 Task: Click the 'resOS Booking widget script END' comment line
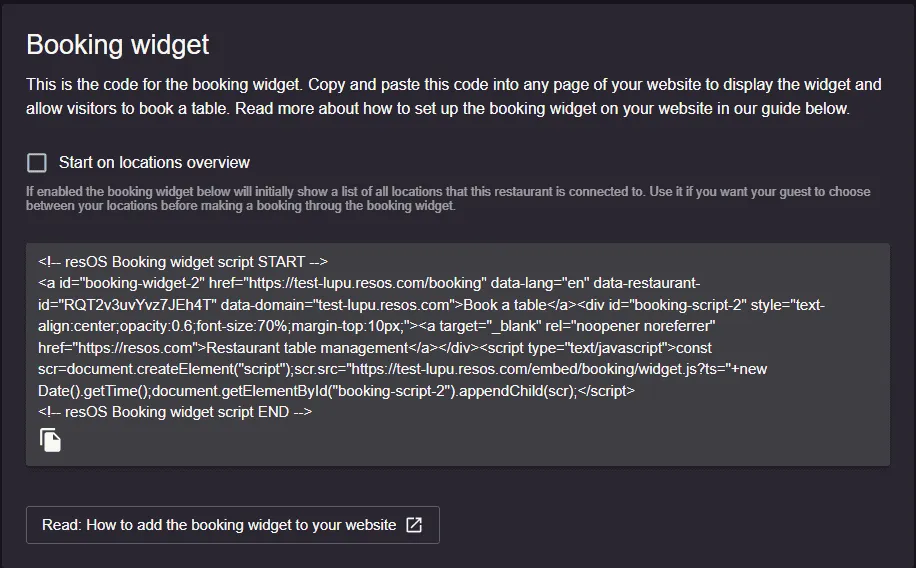pyautogui.click(x=175, y=412)
